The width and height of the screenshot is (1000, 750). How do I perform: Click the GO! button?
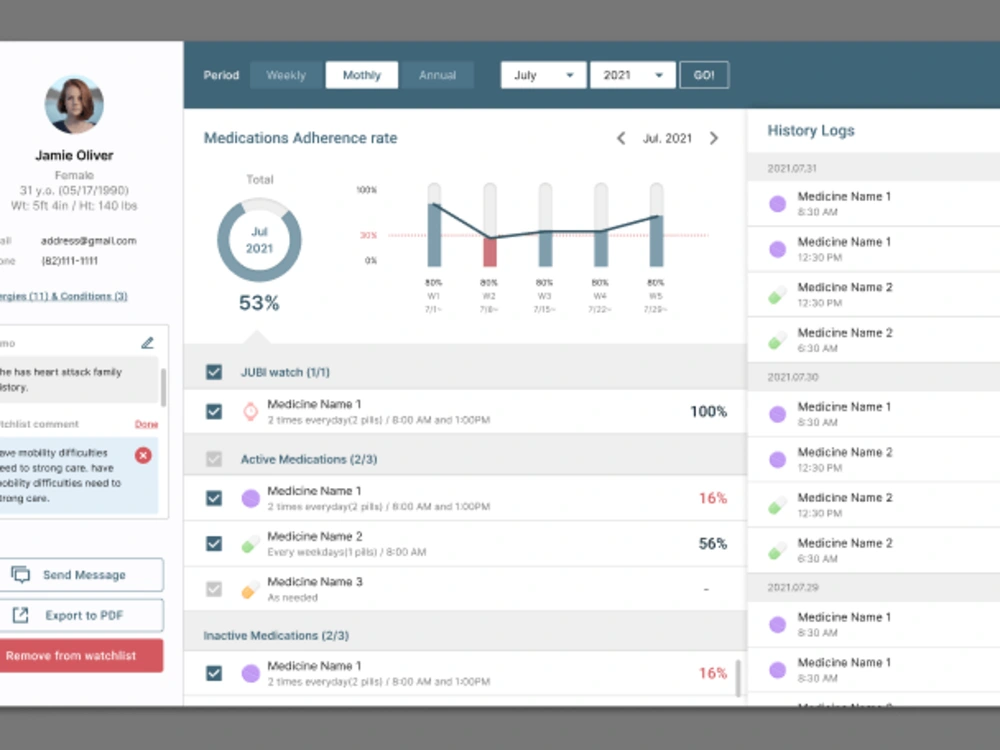[704, 75]
